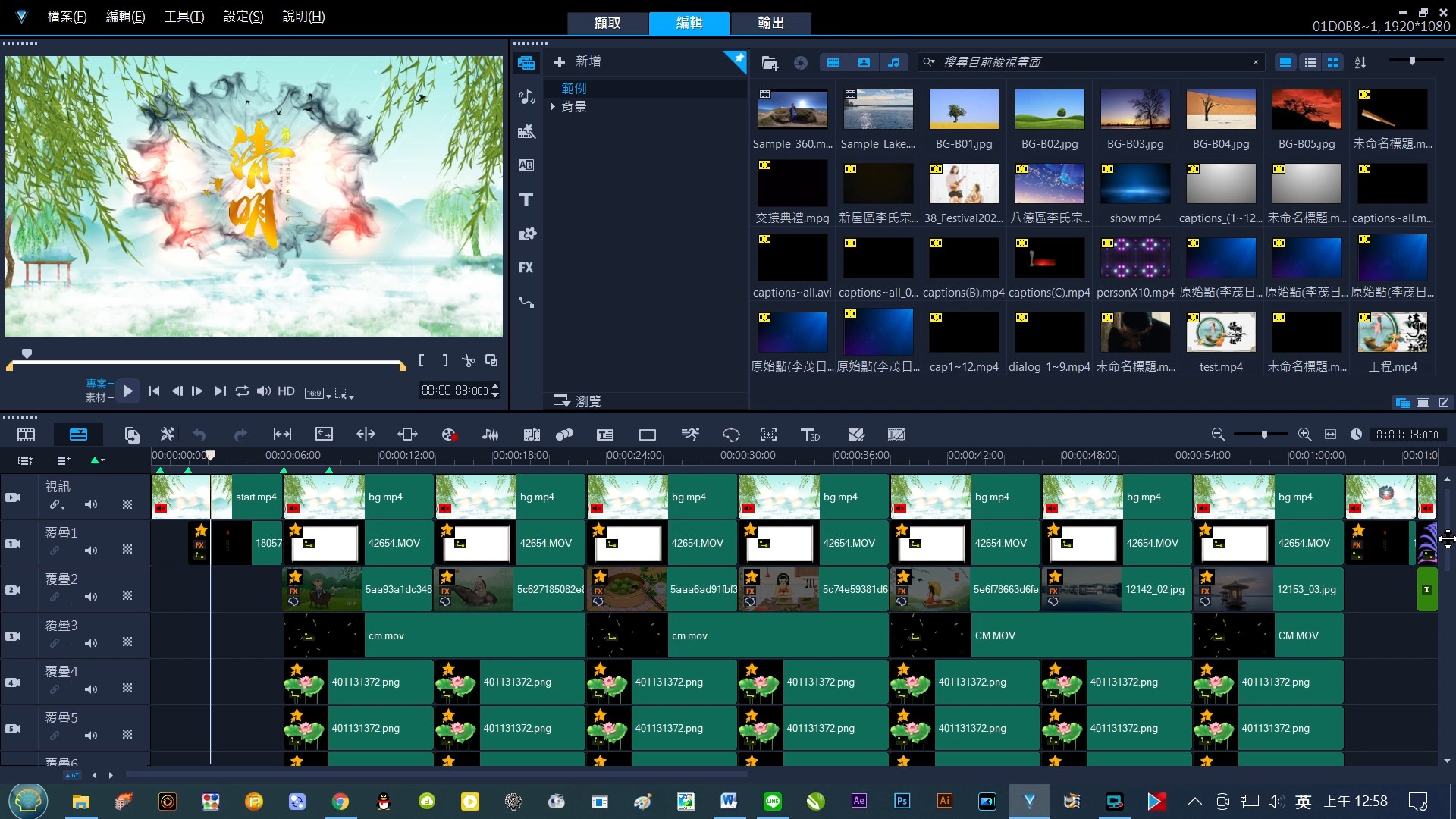Open the 工具(T) menu
The image size is (1456, 819).
click(184, 17)
